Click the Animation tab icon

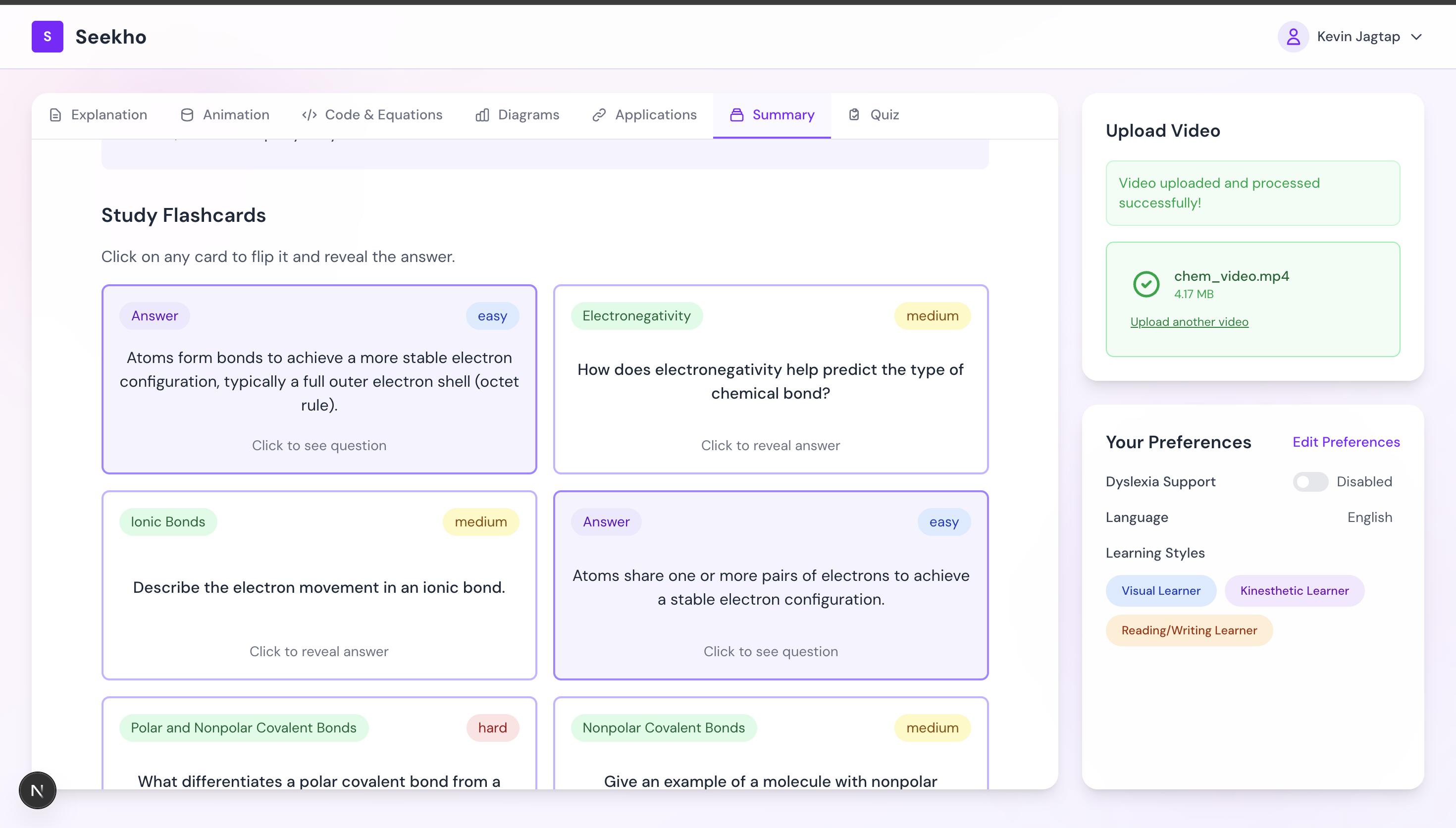187,115
